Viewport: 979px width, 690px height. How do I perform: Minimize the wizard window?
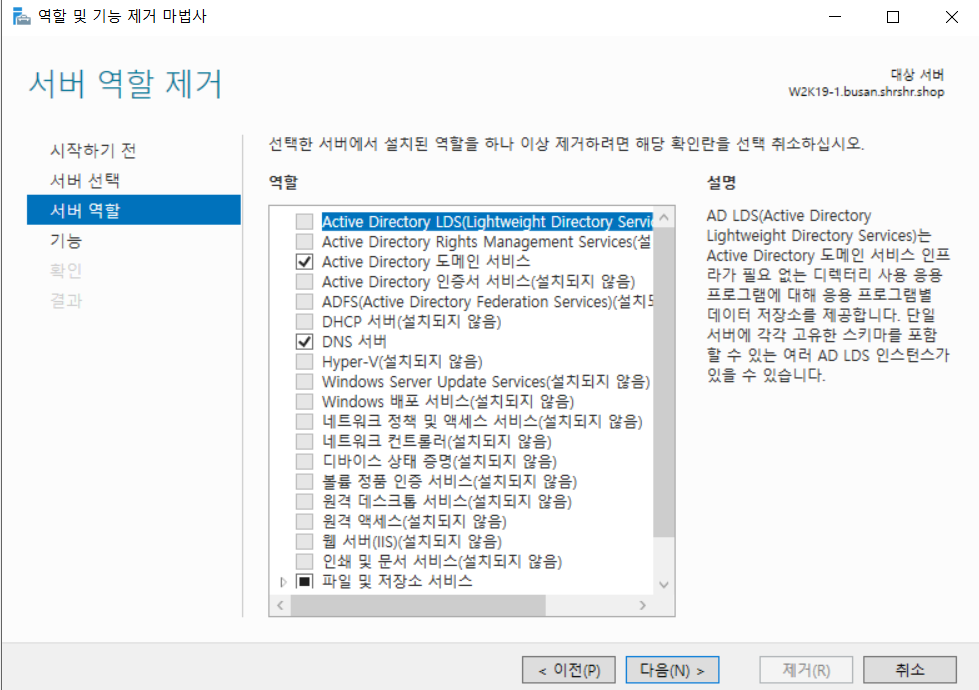835,17
